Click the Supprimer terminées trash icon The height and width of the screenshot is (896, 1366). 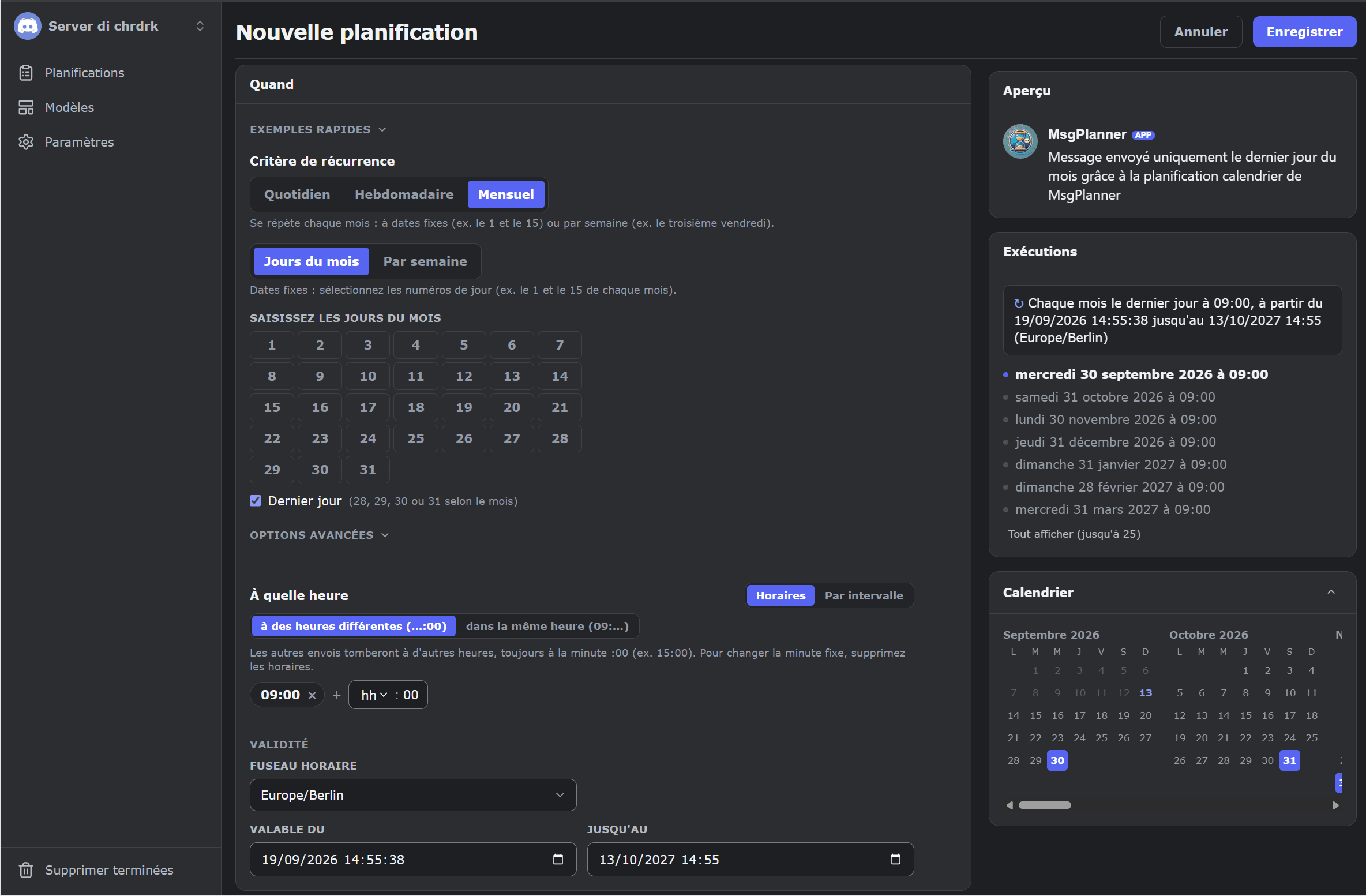click(x=26, y=870)
